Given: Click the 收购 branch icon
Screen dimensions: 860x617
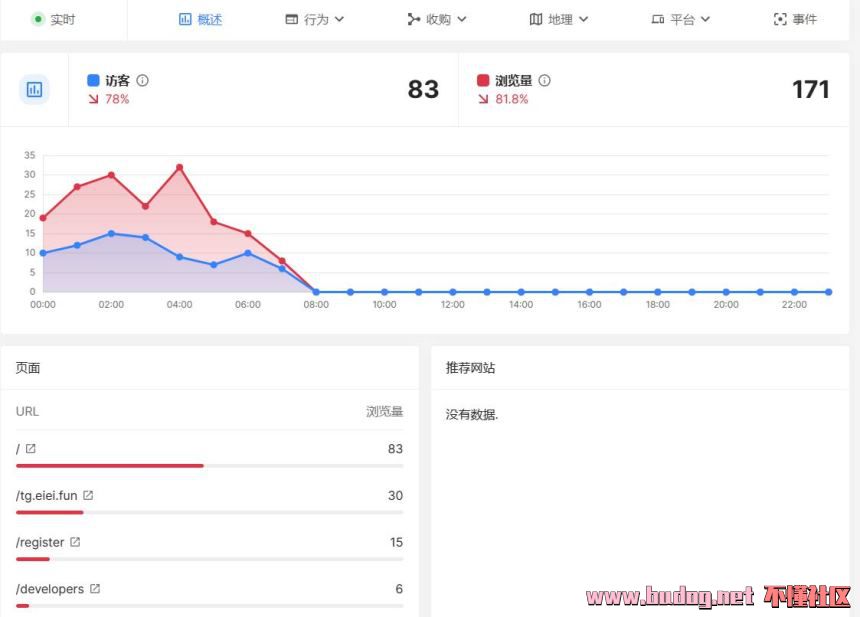Looking at the screenshot, I should (x=414, y=20).
